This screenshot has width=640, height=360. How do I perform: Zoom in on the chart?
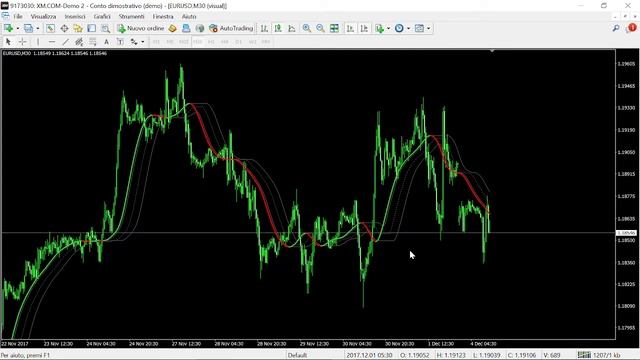307,28
